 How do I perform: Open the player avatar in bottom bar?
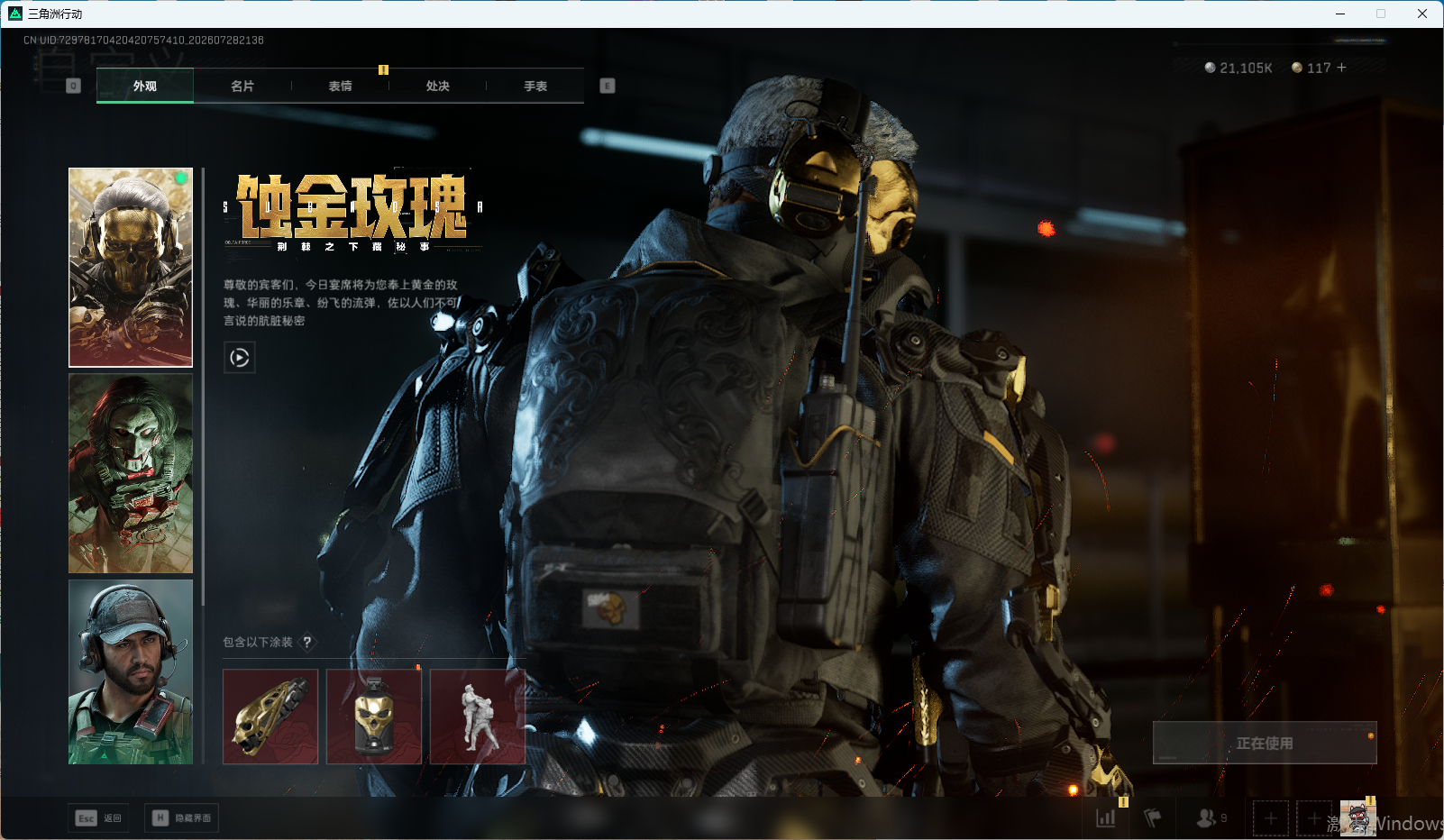click(x=1357, y=818)
